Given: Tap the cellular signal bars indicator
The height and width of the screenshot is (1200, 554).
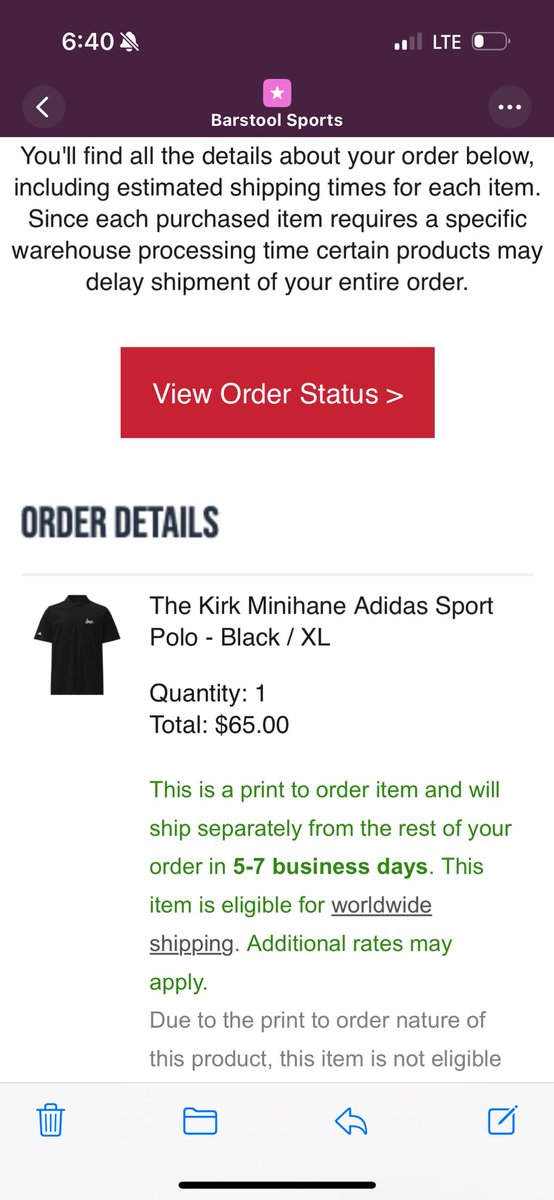Looking at the screenshot, I should click(x=410, y=43).
